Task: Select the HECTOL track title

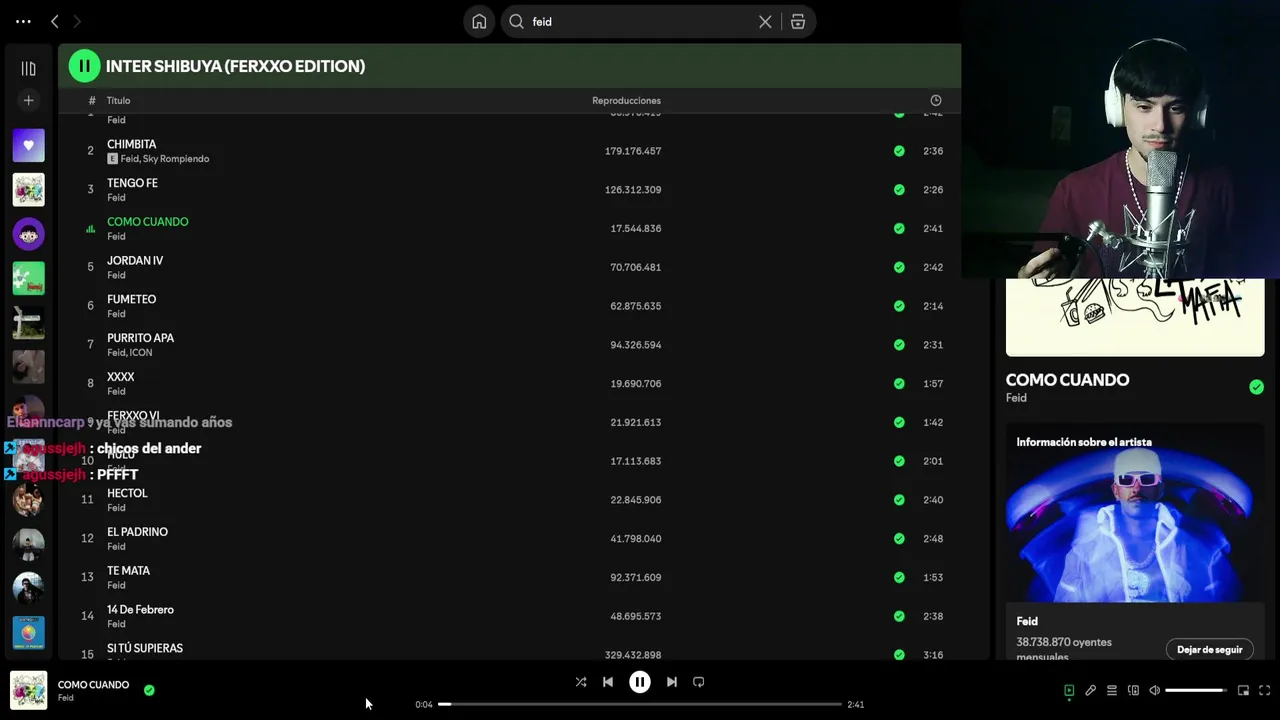Action: click(127, 494)
